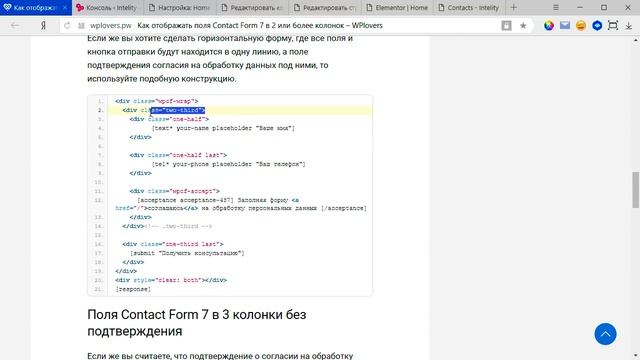Click the submit shortcode line in code
Viewport: 640px width, 360px height.
[187, 253]
